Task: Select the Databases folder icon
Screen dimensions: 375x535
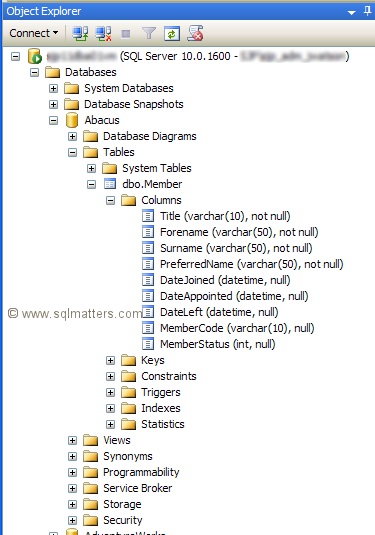Action: click(x=53, y=72)
